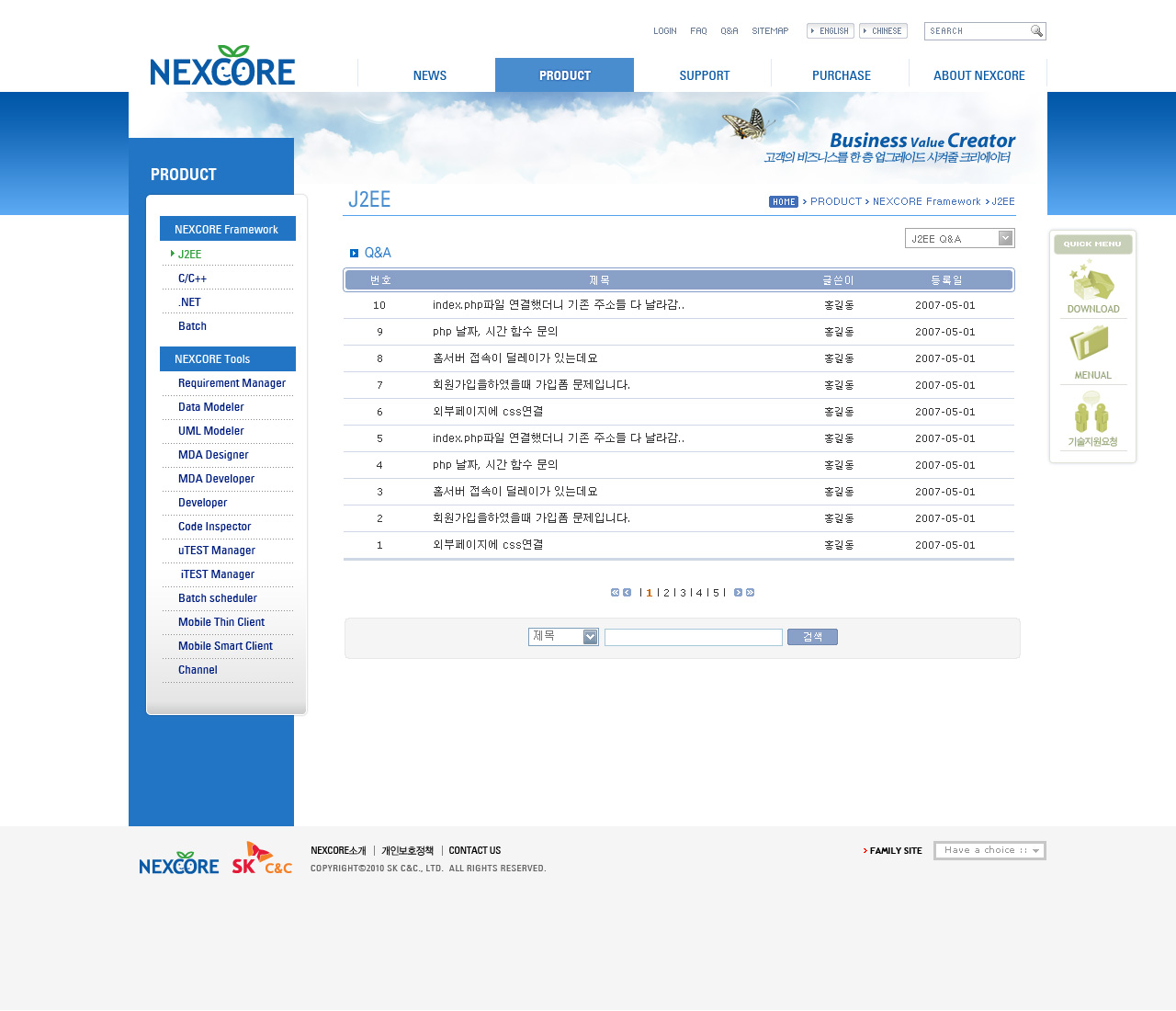Open Requirement Manager in sidebar
The image size is (1176, 1011).
click(x=232, y=383)
